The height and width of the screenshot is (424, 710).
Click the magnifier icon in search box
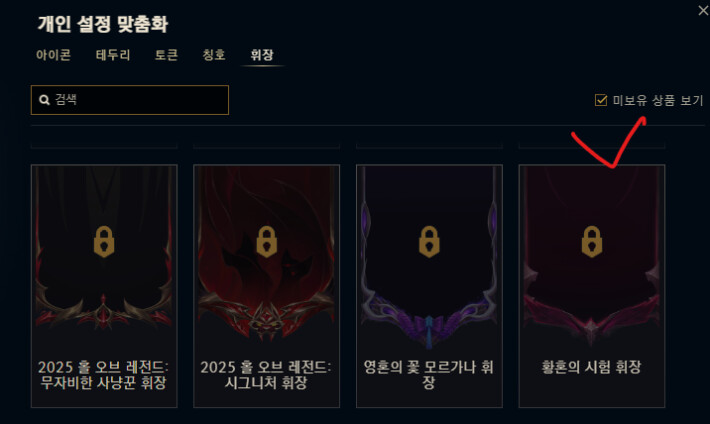tap(44, 100)
